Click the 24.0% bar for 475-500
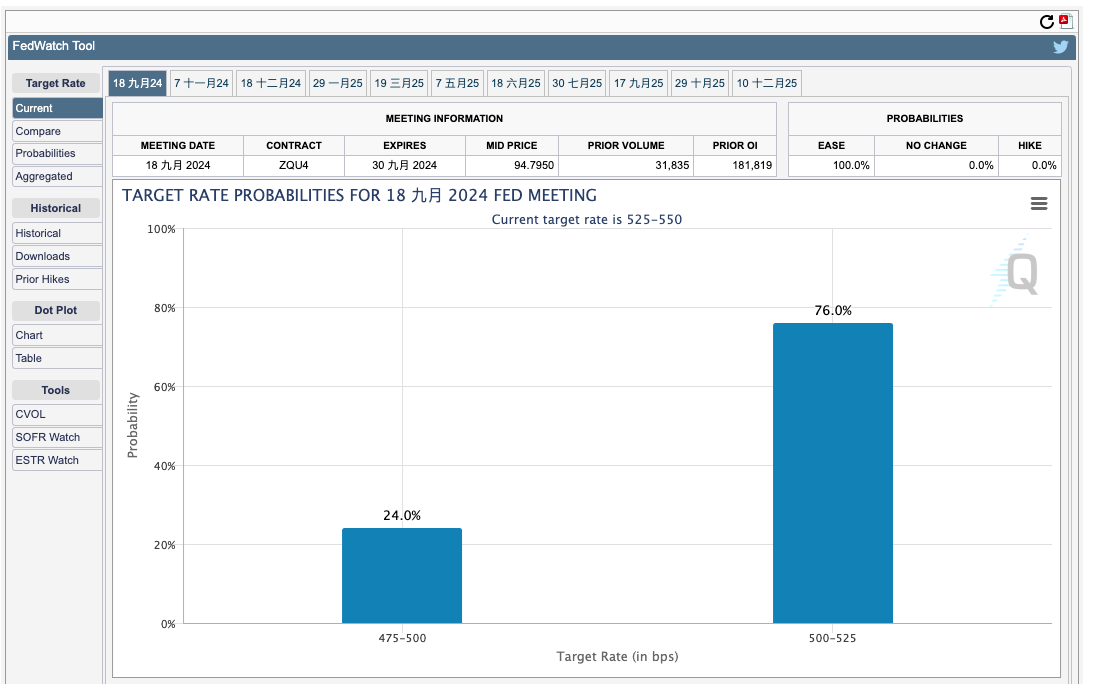1093x684 pixels. (x=401, y=576)
